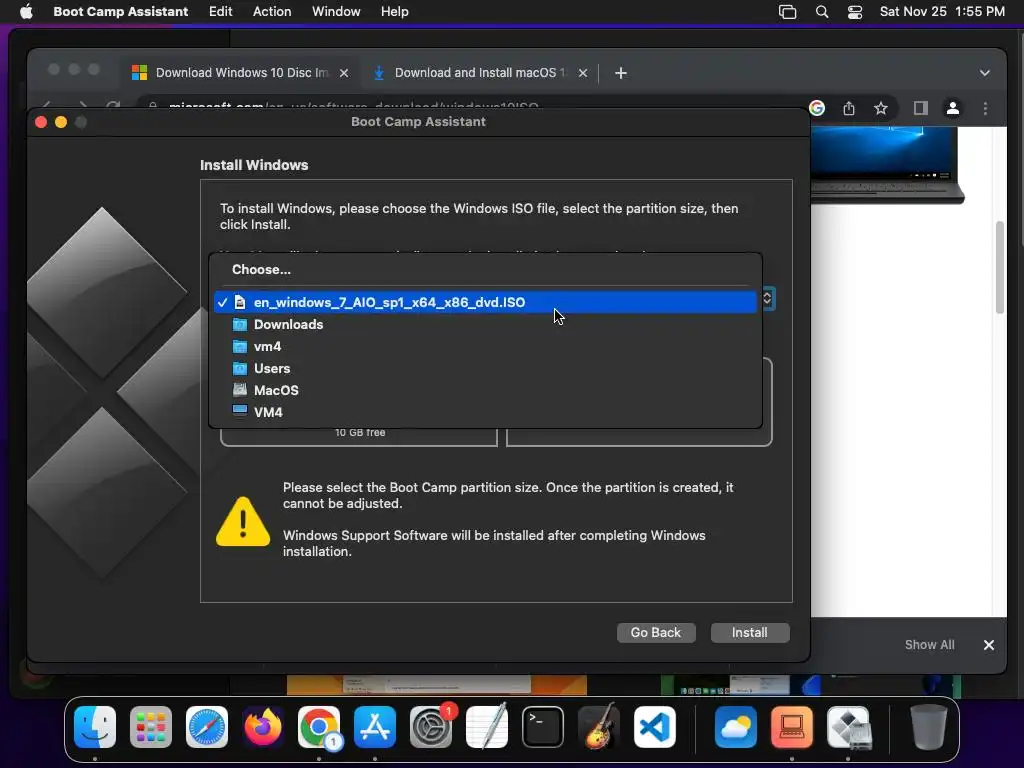Viewport: 1024px width, 768px height.
Task: Open GarageBand from the Dock
Action: [x=599, y=727]
